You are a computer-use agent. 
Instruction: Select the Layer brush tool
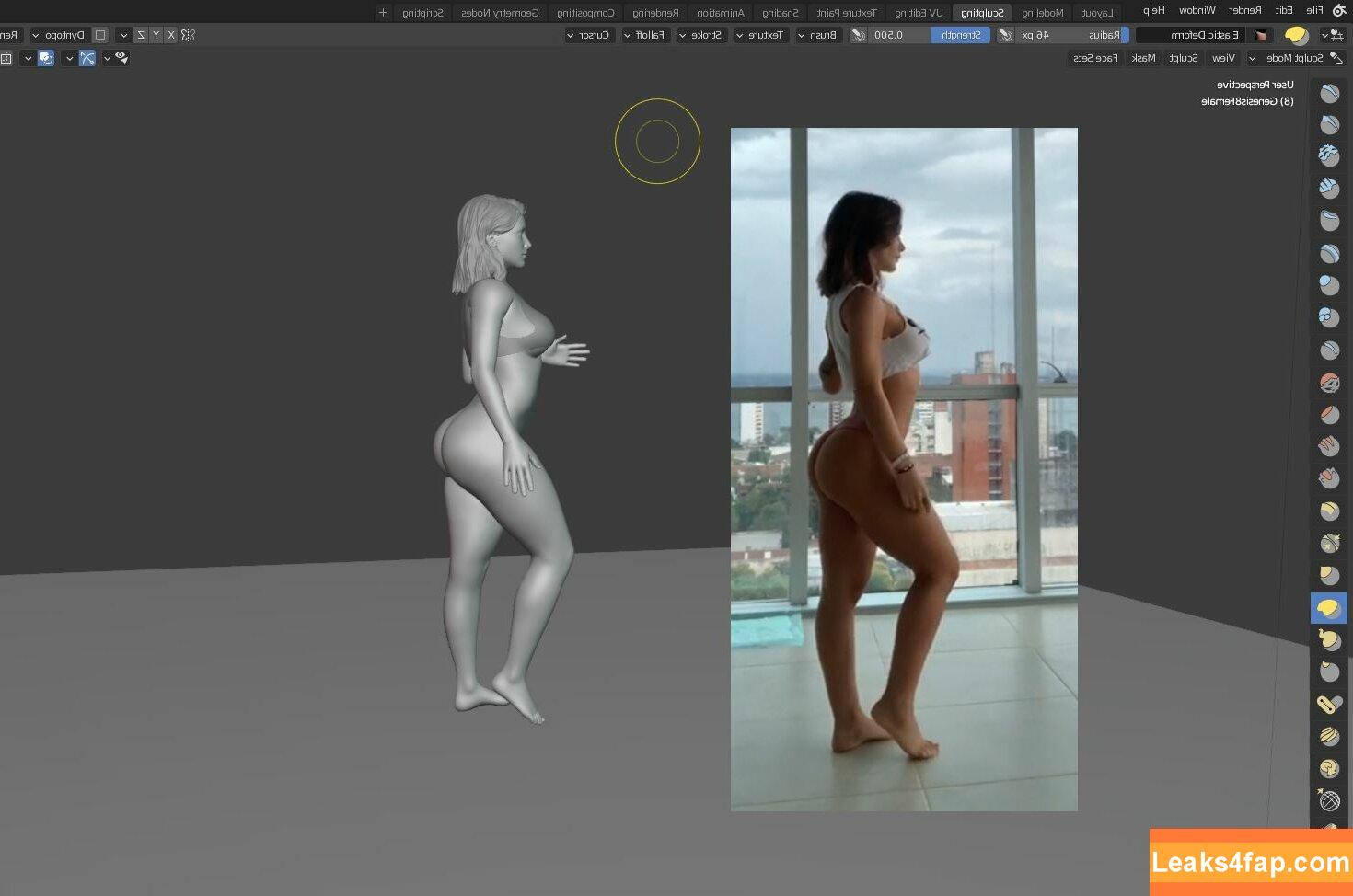click(x=1329, y=253)
